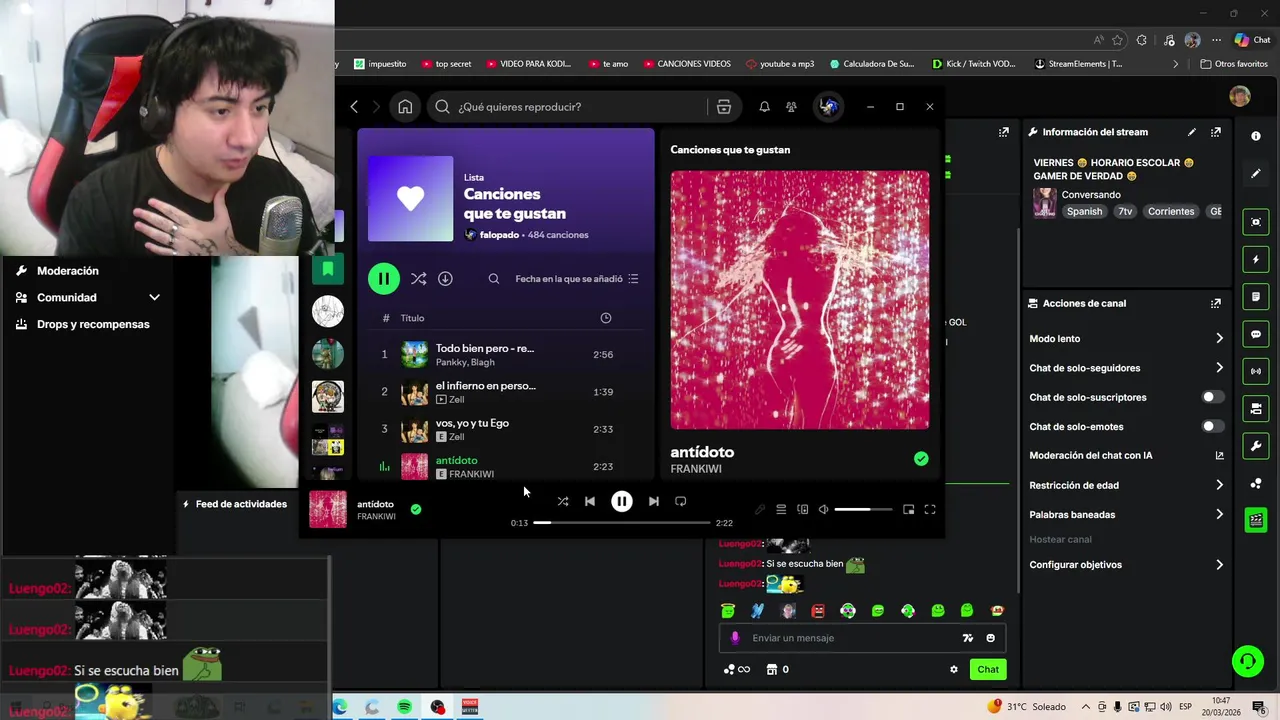Open Spotify profile avatar menu
The image size is (1280, 720).
(x=828, y=107)
